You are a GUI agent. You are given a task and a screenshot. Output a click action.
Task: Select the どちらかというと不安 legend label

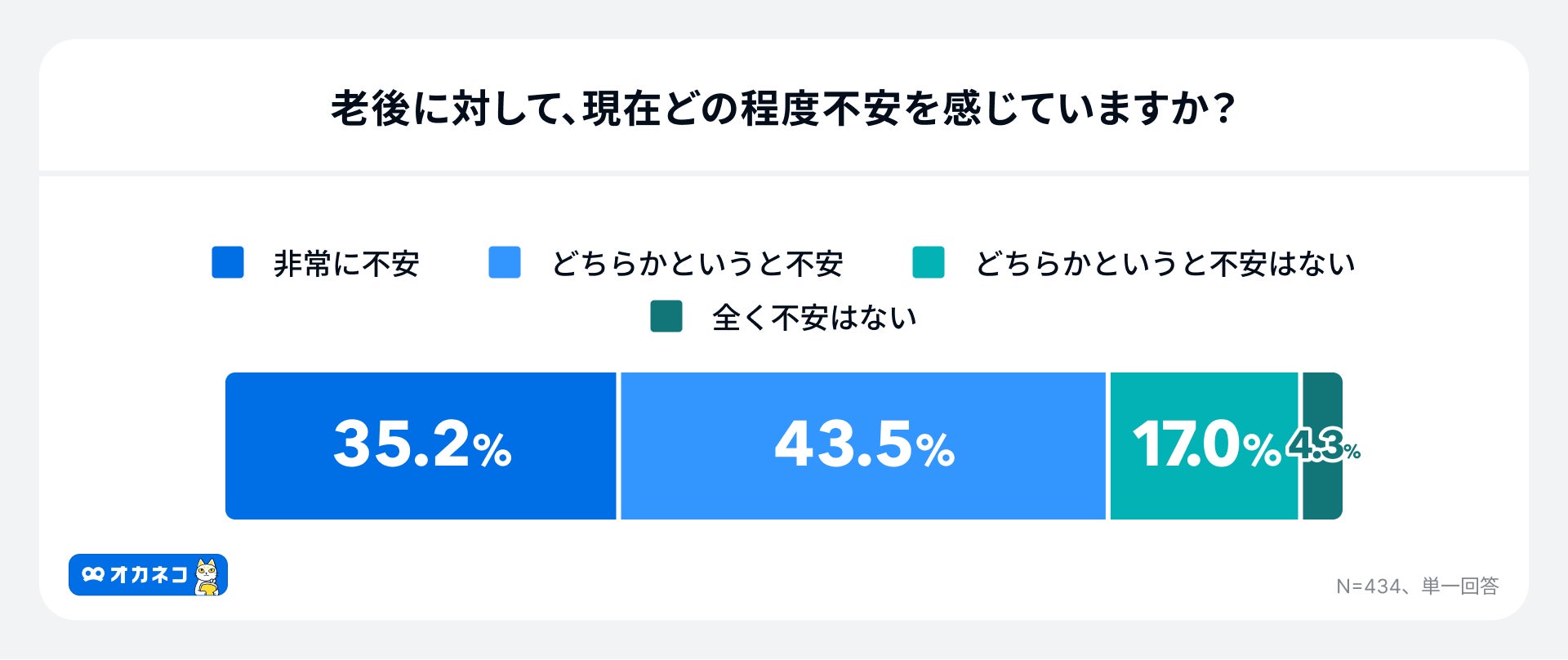click(697, 264)
